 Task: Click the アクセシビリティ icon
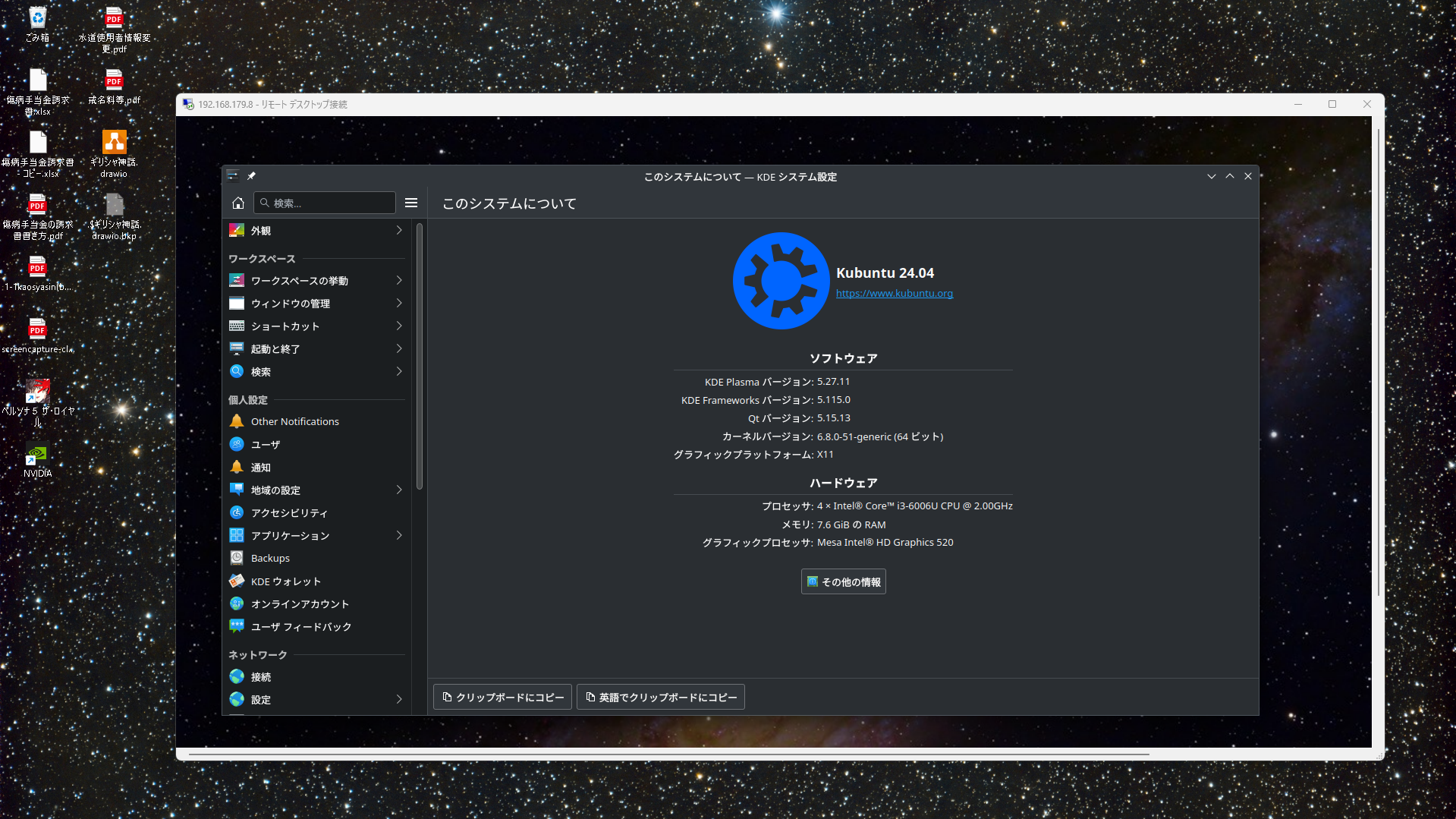237,512
